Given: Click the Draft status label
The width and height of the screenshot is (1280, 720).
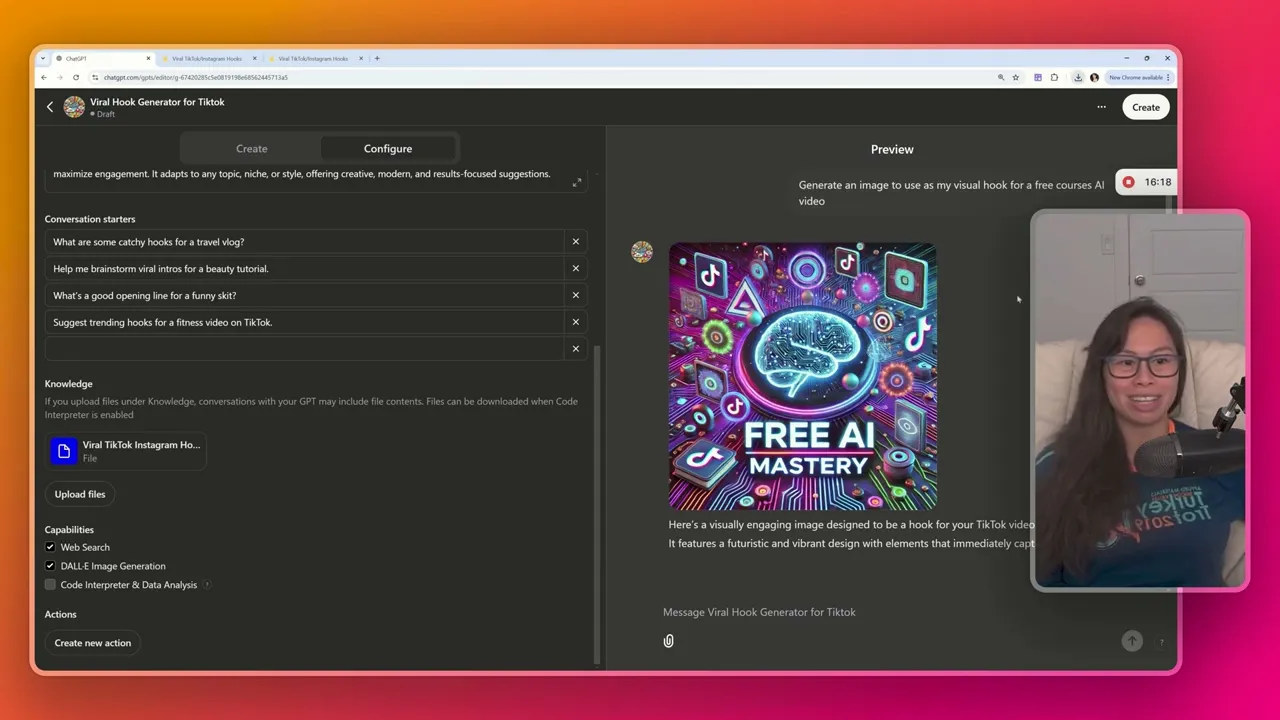Looking at the screenshot, I should (x=106, y=114).
